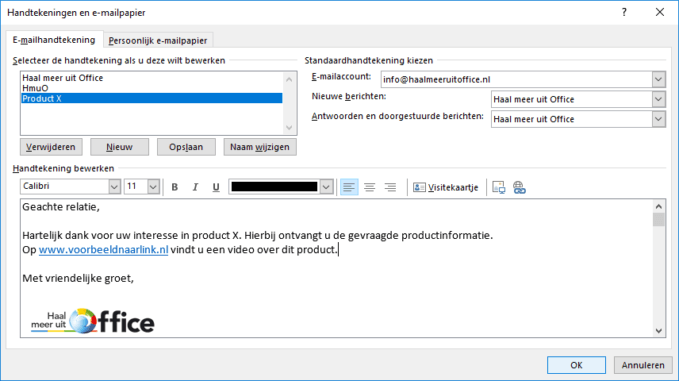Close the Handtekeningen dialog window
Image resolution: width=679 pixels, height=381 pixels.
pyautogui.click(x=660, y=12)
